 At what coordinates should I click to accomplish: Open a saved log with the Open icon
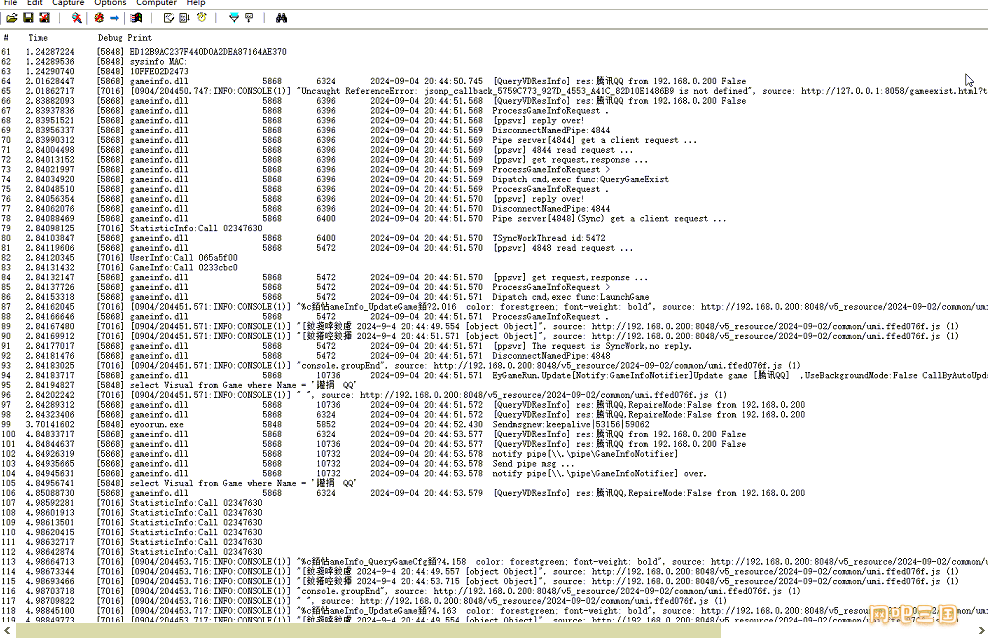(12, 18)
